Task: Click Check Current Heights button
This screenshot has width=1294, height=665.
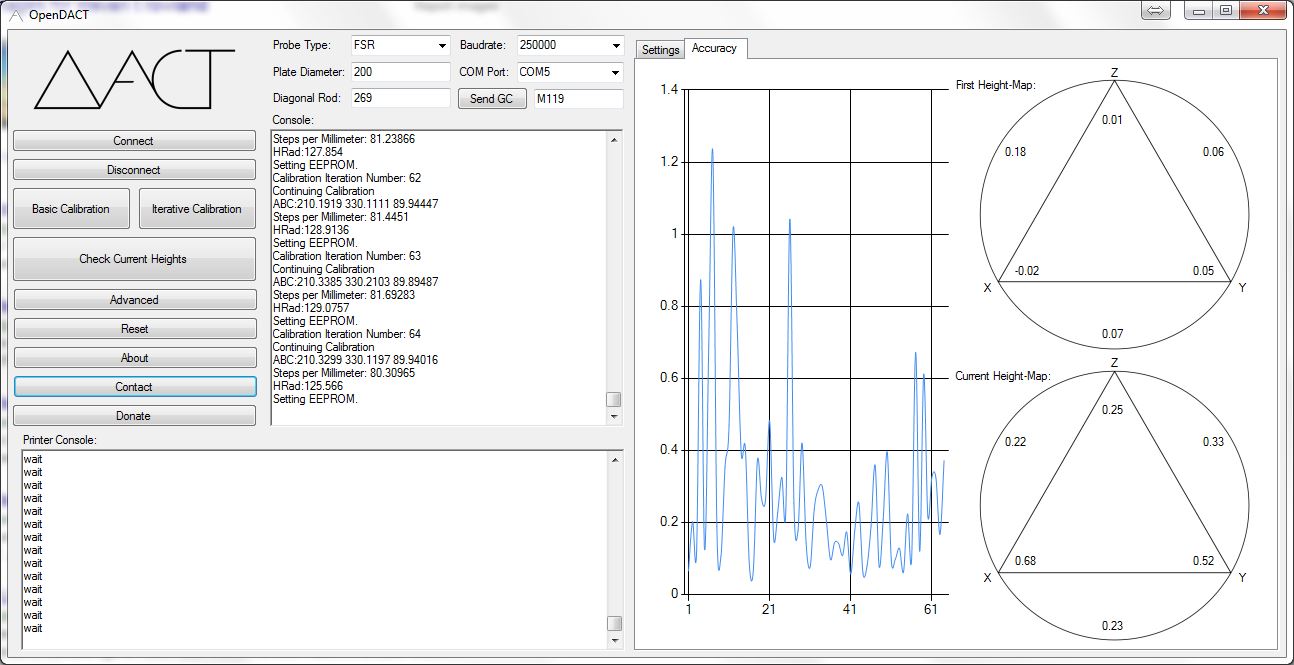Action: 134,259
